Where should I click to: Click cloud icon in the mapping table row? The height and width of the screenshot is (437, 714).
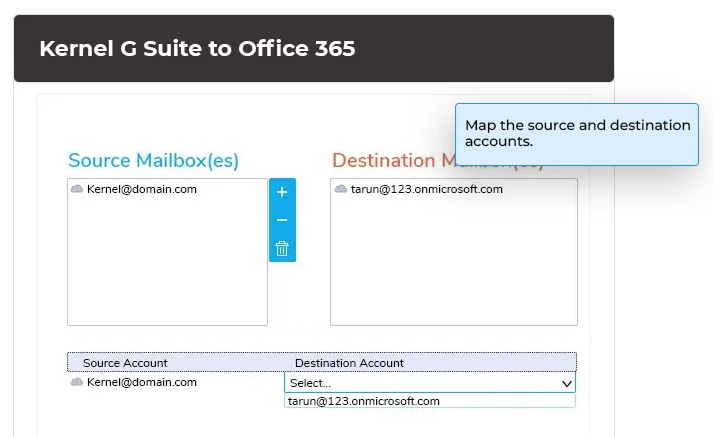point(77,382)
